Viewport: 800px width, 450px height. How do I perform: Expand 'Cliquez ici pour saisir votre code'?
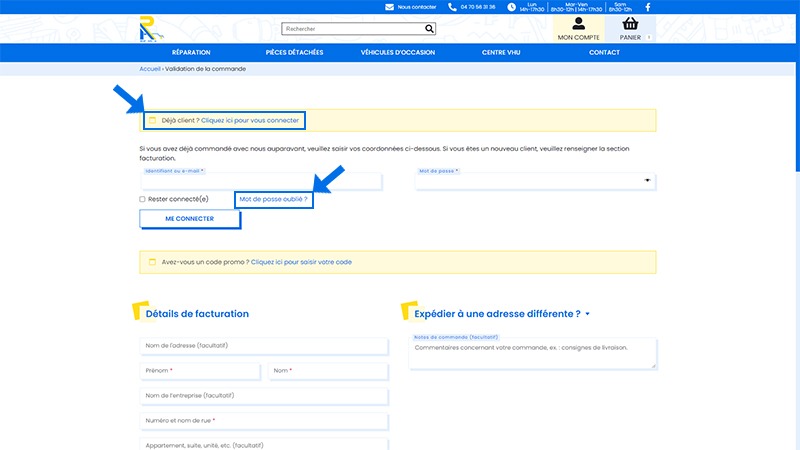click(301, 262)
